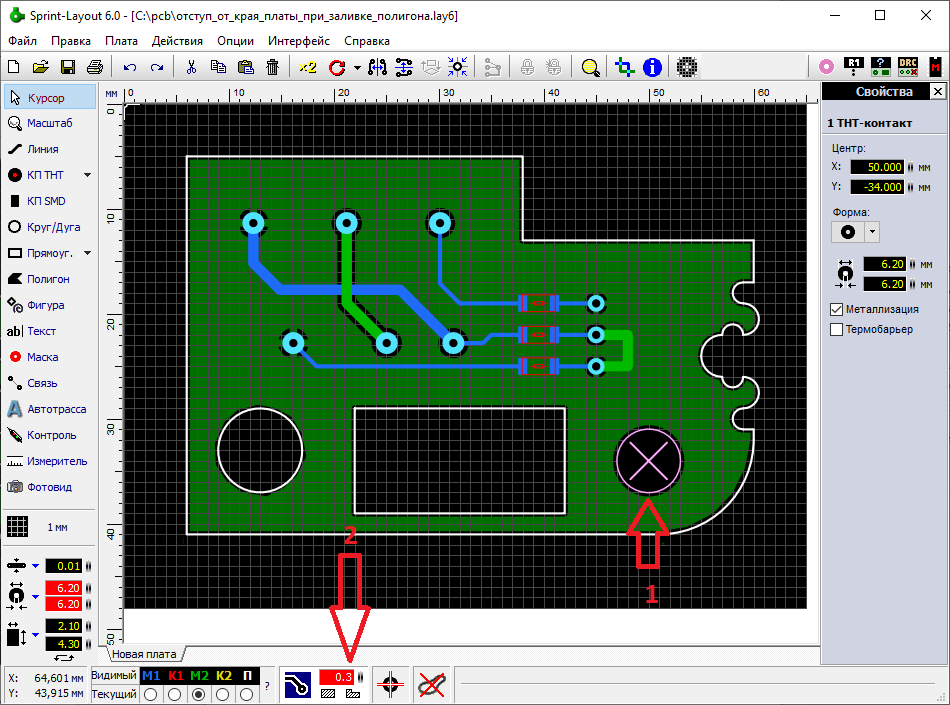Toggle the green M2 layer visibility swatch
Image resolution: width=950 pixels, height=705 pixels.
pyautogui.click(x=199, y=675)
